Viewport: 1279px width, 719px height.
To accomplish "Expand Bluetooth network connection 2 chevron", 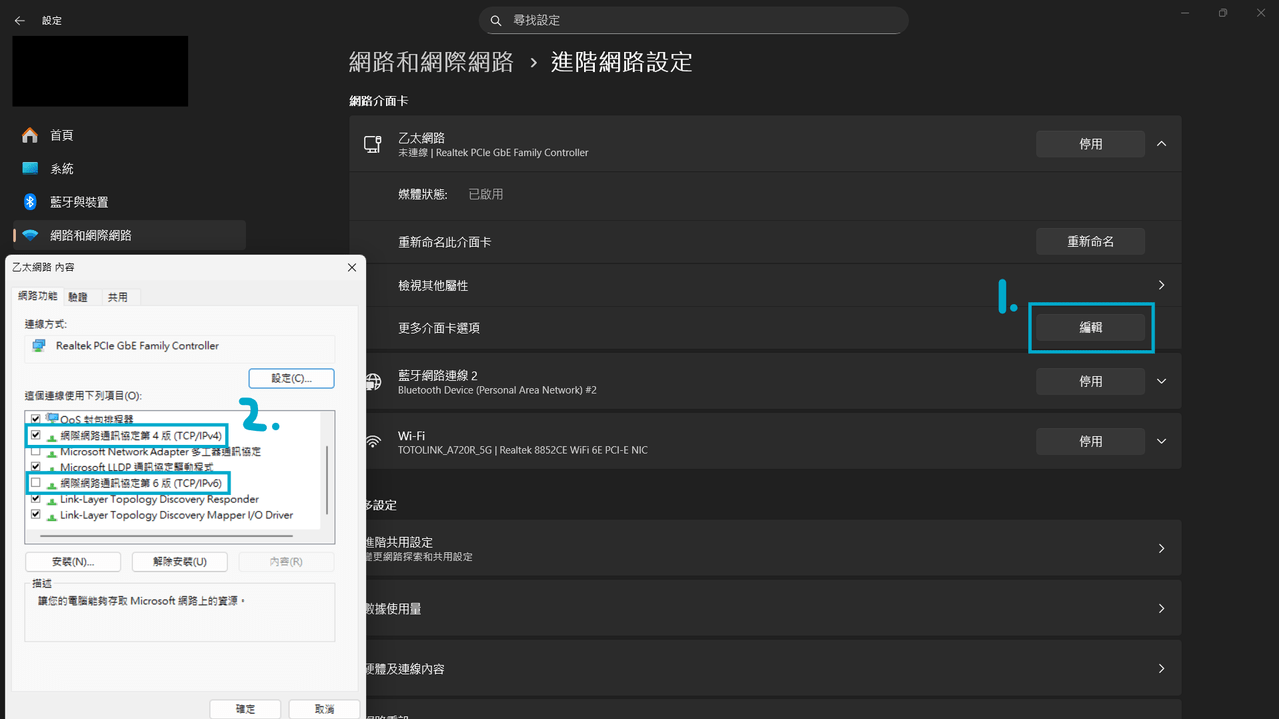I will (1161, 381).
